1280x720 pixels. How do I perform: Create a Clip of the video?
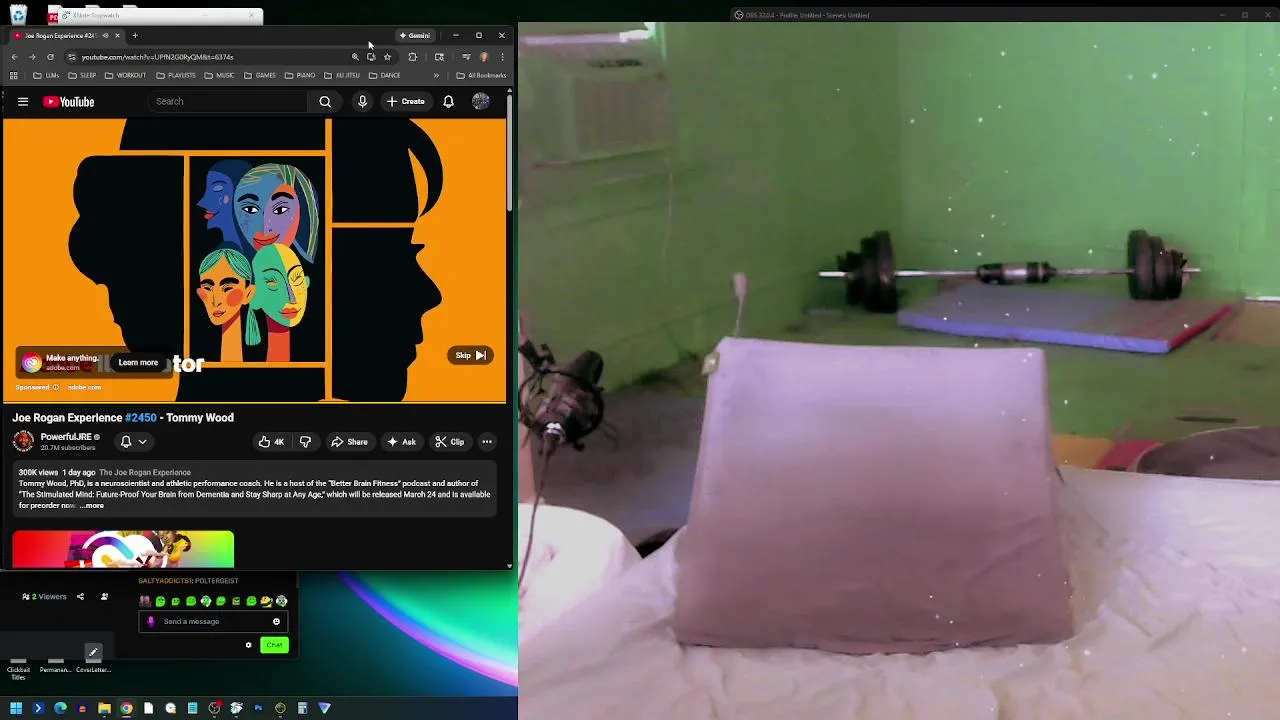(x=450, y=441)
